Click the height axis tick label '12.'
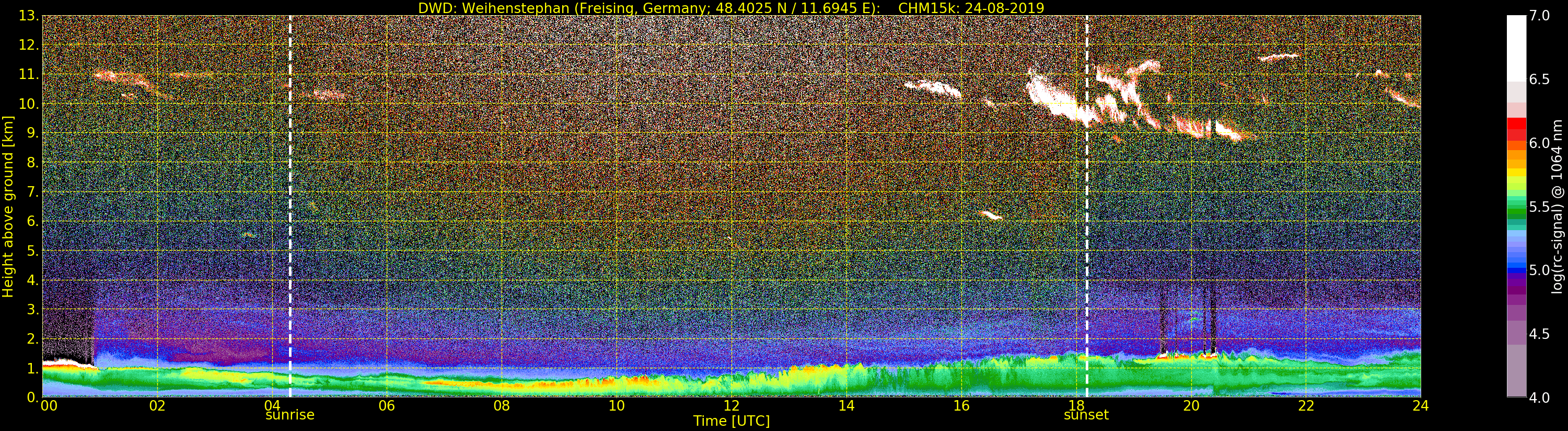The height and width of the screenshot is (431, 1568). click(28, 45)
